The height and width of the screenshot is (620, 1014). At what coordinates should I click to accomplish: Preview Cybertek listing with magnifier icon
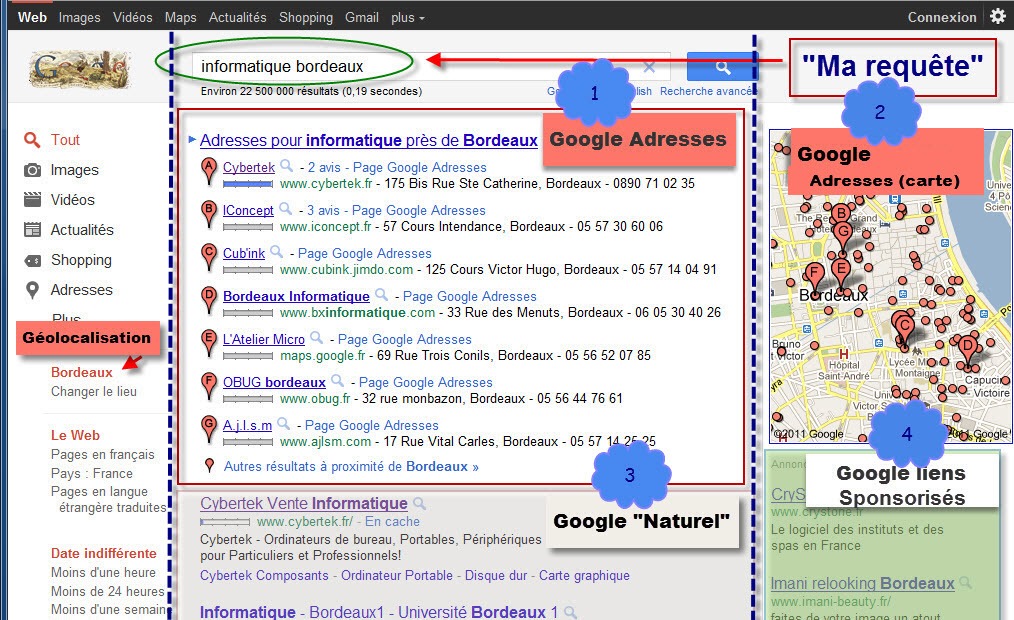286,166
